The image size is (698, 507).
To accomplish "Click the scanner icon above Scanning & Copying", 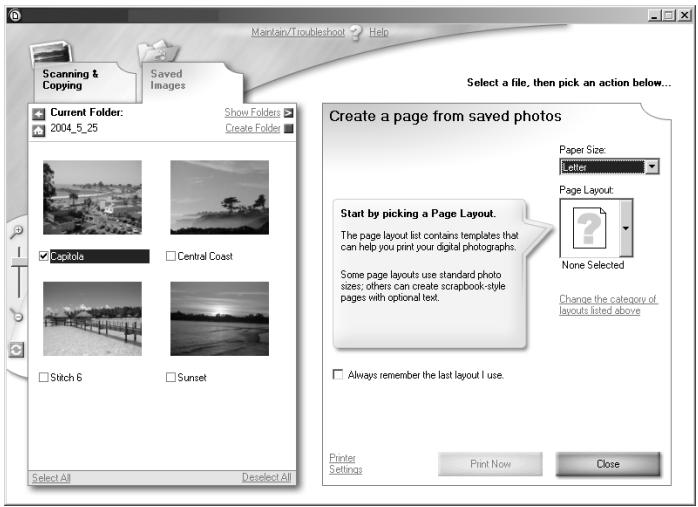I will 52,54.
